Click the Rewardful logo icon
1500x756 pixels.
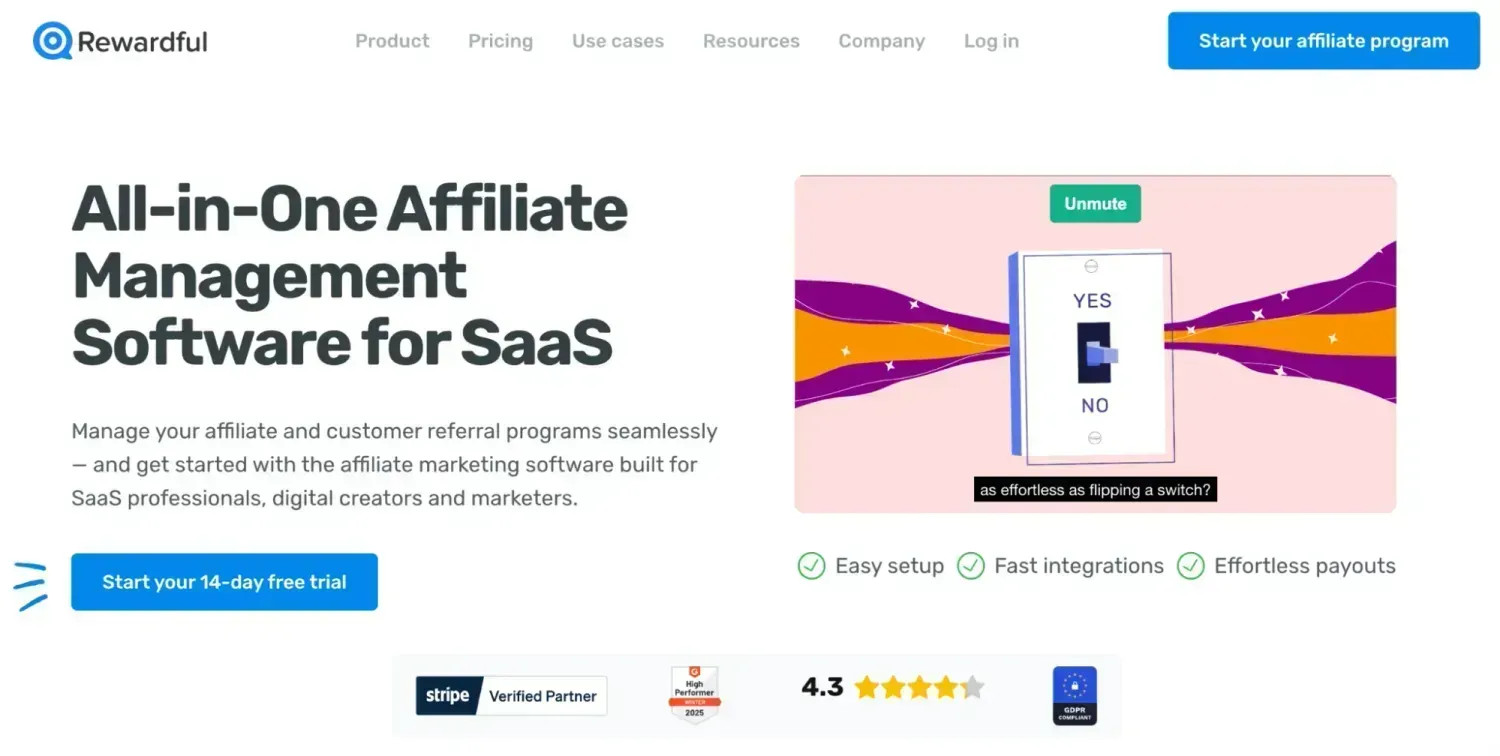click(52, 41)
